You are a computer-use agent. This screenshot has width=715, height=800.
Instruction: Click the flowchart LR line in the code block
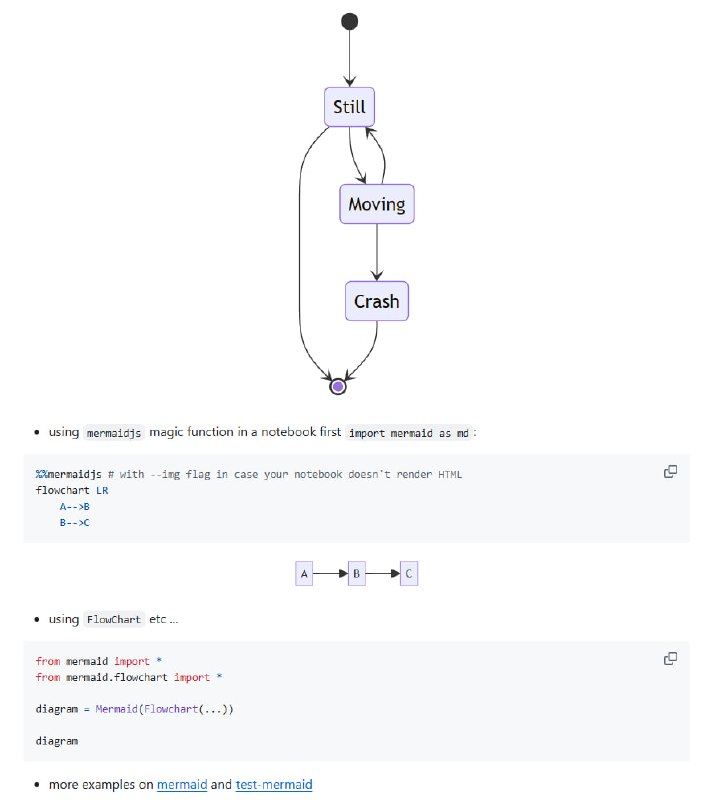coord(70,490)
